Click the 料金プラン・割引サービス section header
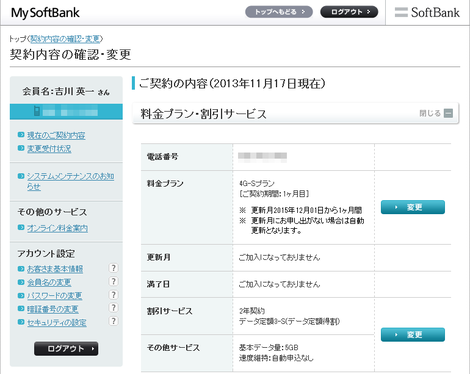This screenshot has width=470, height=374. click(296, 114)
